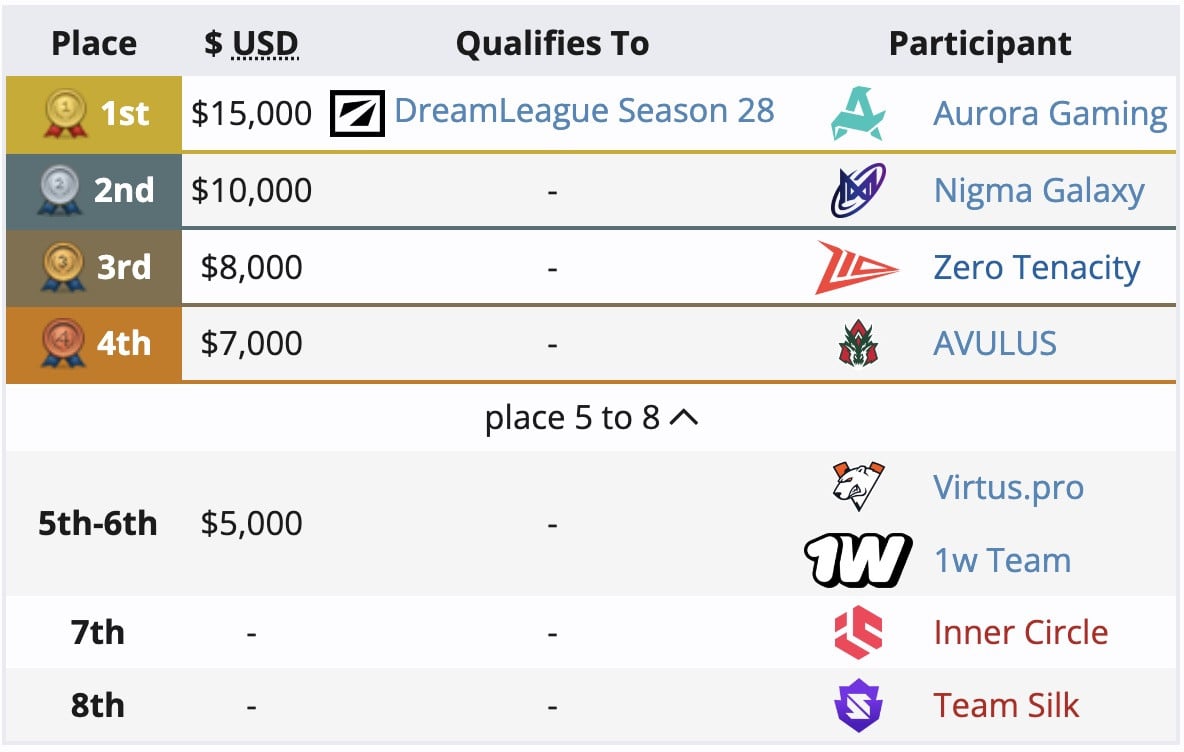Click the Aurora Gaming team logo

tap(858, 113)
